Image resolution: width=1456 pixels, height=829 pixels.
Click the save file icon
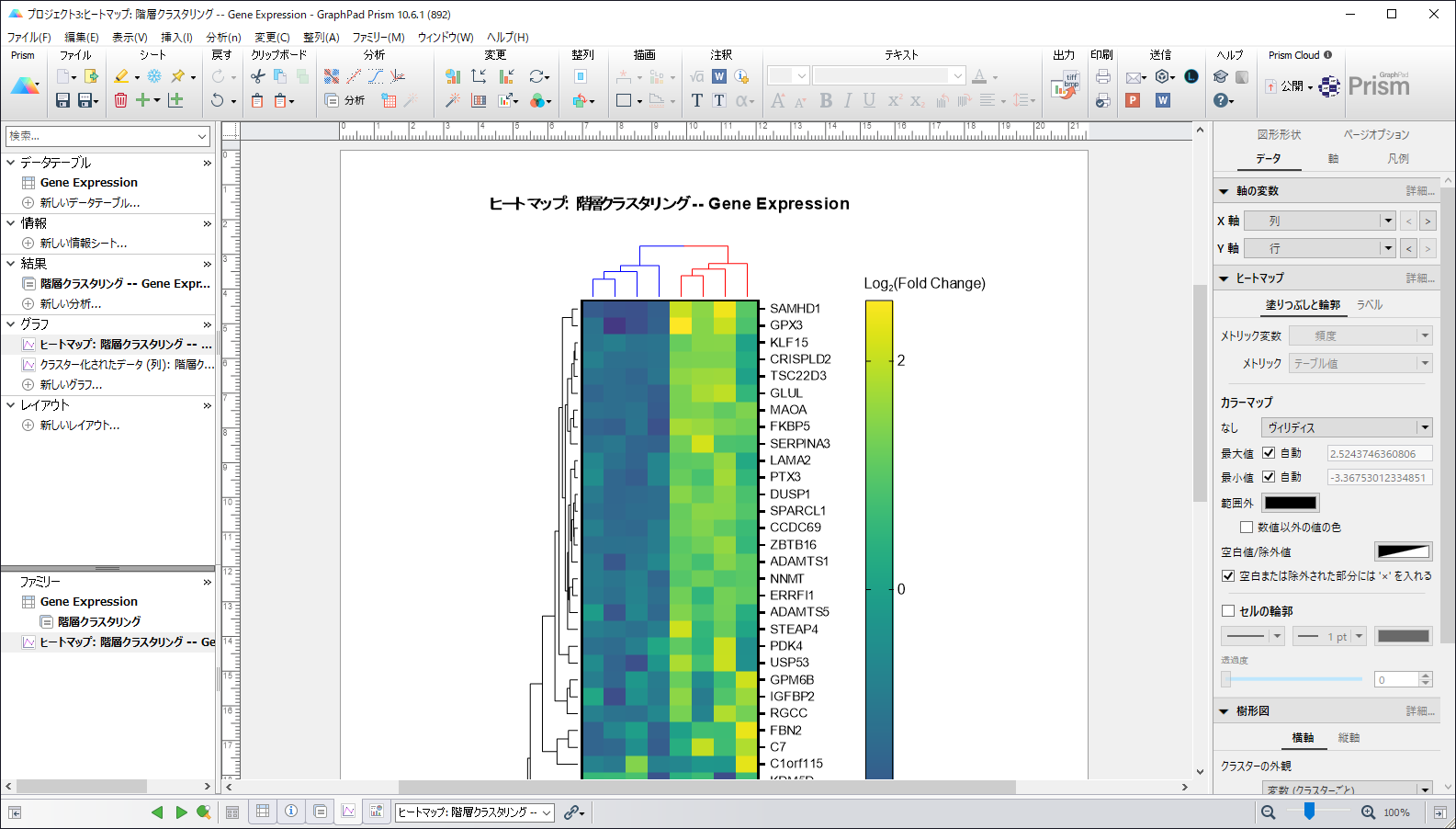click(62, 100)
